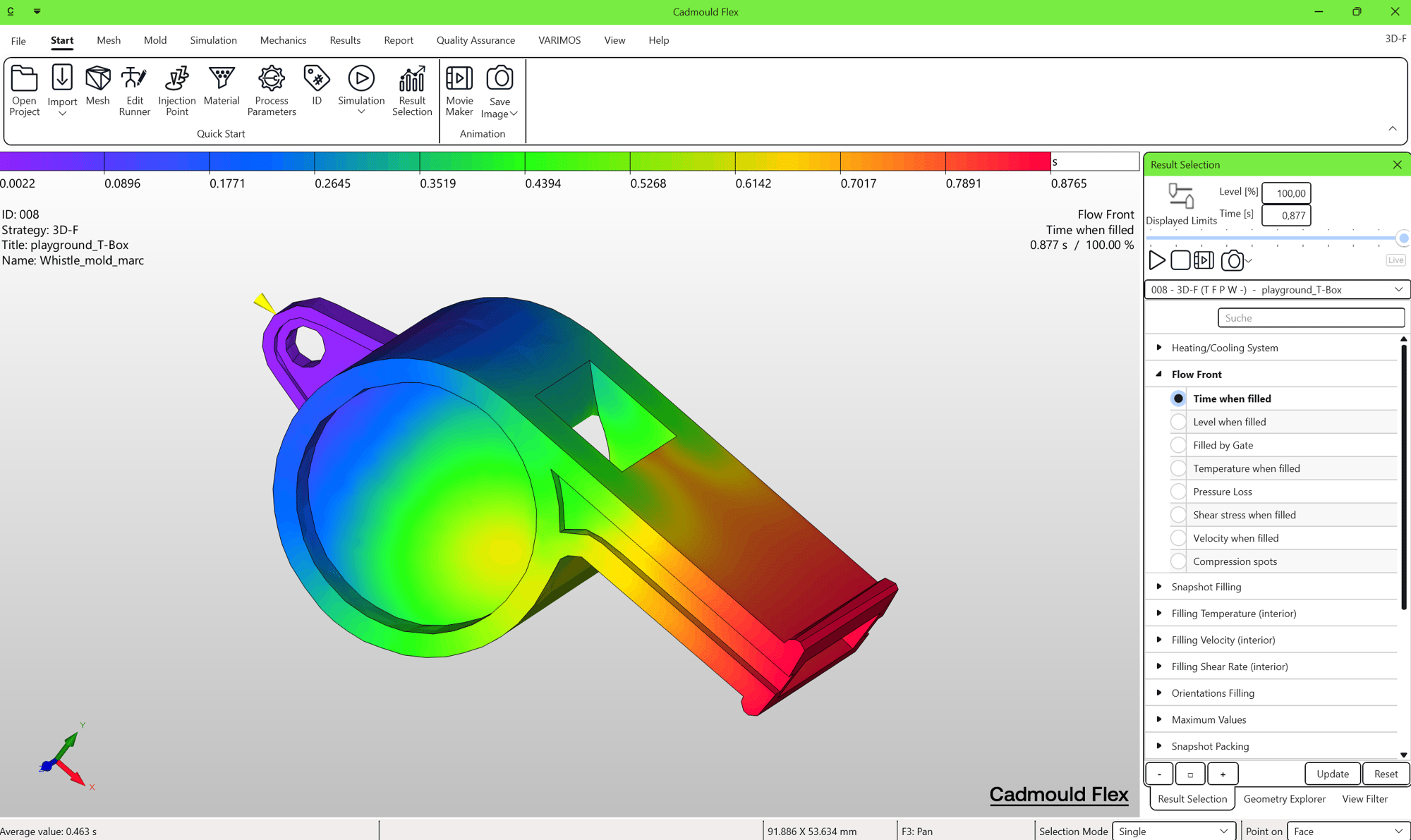Switch to the Geometry Explorer tab
Viewport: 1411px width, 840px height.
point(1284,798)
